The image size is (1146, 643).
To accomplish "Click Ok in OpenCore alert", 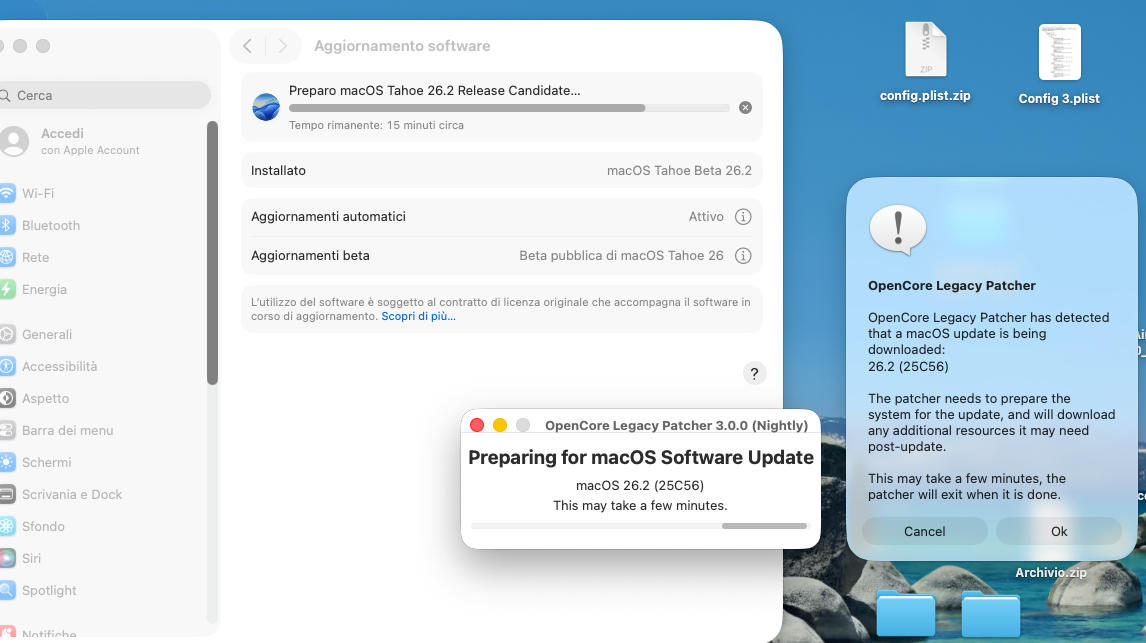I will 1059,531.
